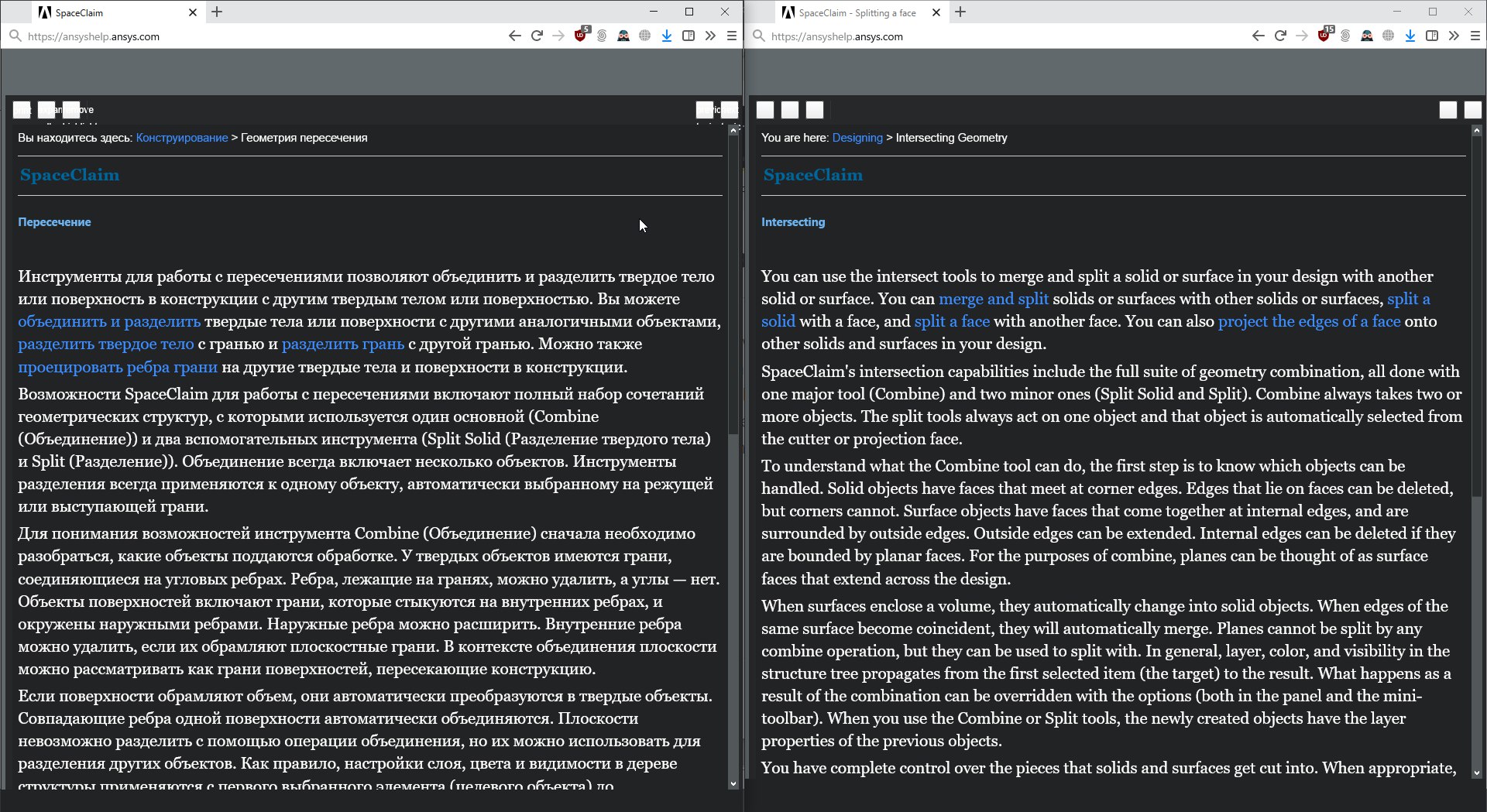
Task: Open the Конструирование breadcrumb link
Action: (182, 138)
